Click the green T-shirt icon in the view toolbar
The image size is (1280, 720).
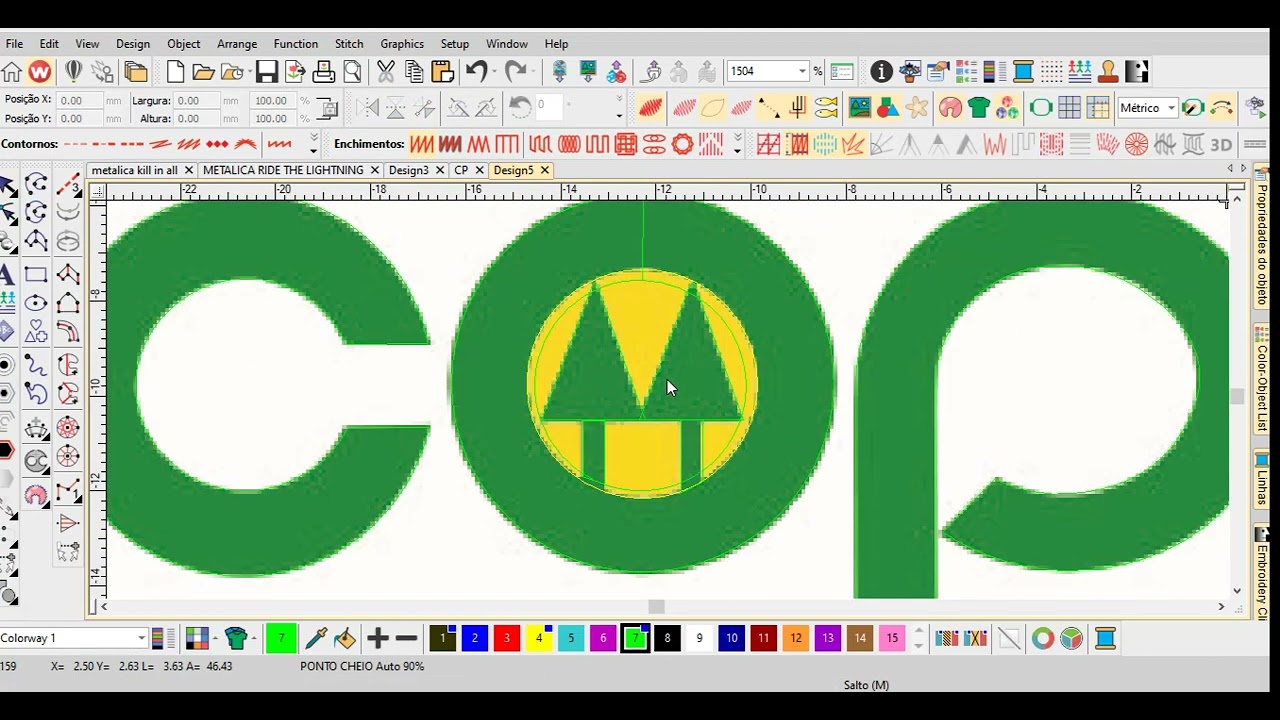point(979,107)
